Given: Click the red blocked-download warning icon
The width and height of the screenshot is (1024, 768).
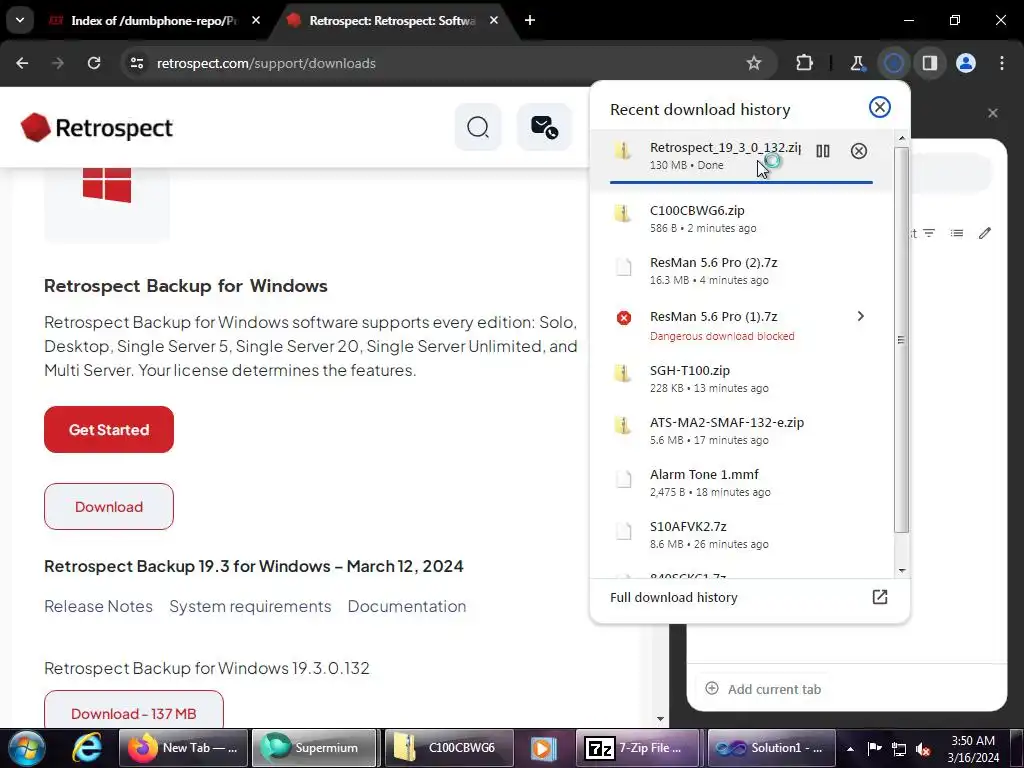Looking at the screenshot, I should (624, 318).
